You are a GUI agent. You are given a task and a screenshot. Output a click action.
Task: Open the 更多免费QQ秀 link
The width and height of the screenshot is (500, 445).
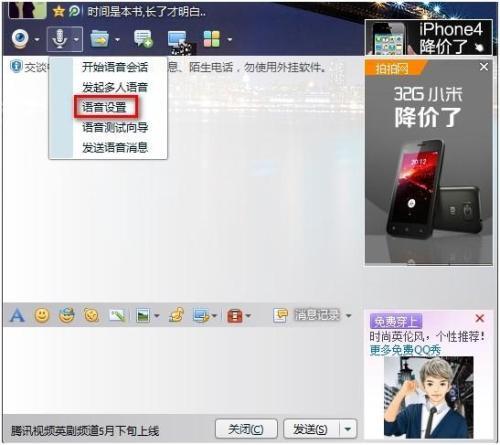coord(405,350)
